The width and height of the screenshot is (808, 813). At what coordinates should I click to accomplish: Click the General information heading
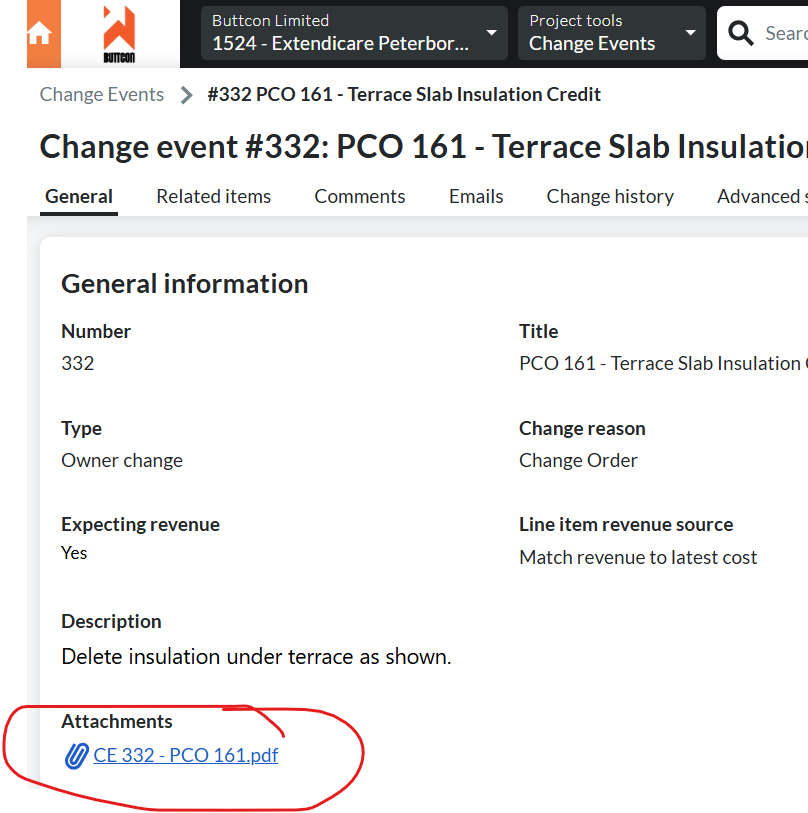[185, 284]
